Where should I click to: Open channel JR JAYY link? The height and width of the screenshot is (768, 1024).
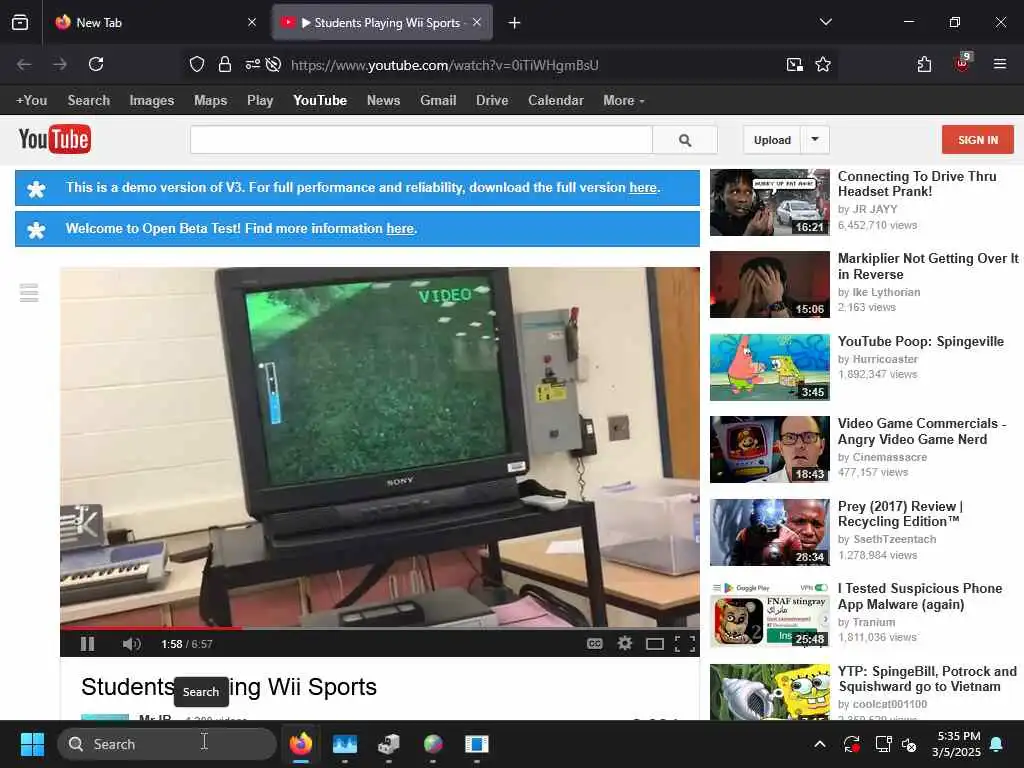pyautogui.click(x=875, y=209)
